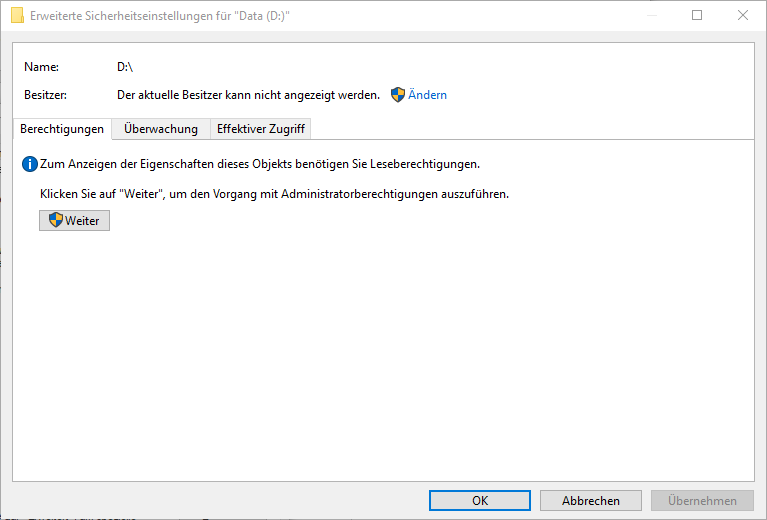Viewport: 767px width, 520px height.
Task: Click the "Besitzer:" label
Action: coord(45,95)
